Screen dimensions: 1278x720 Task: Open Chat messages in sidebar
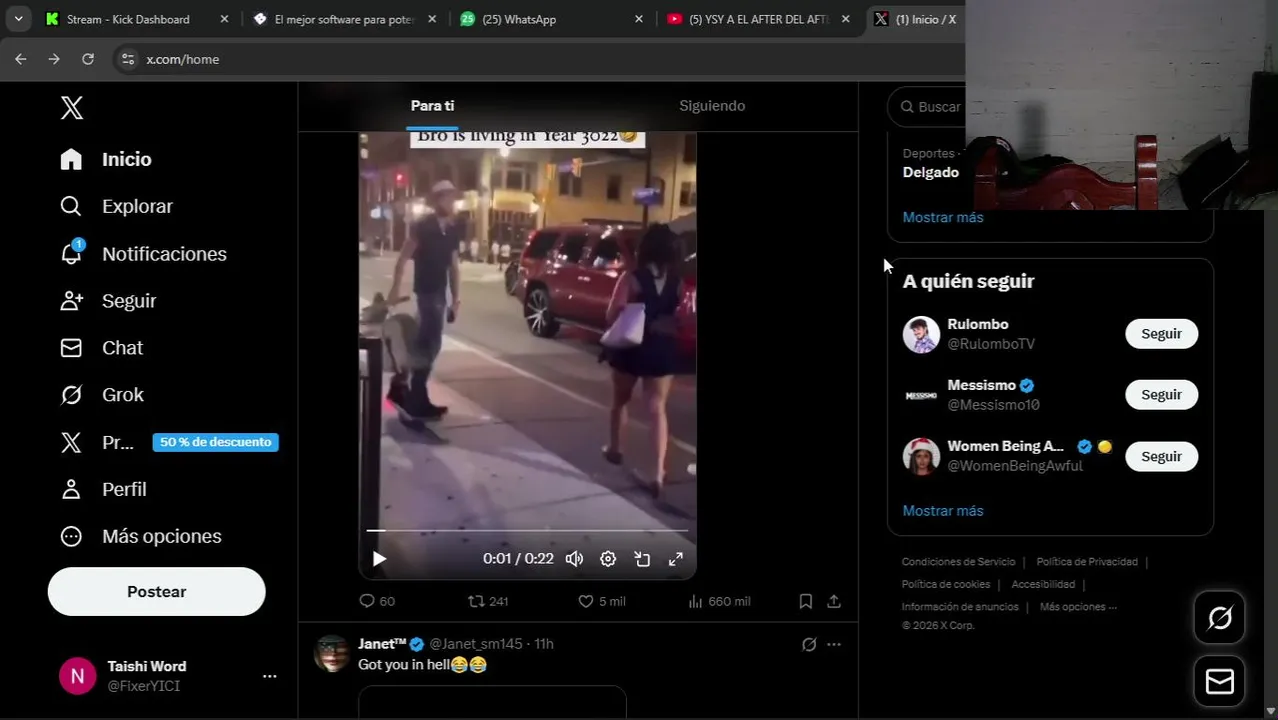tap(101, 348)
